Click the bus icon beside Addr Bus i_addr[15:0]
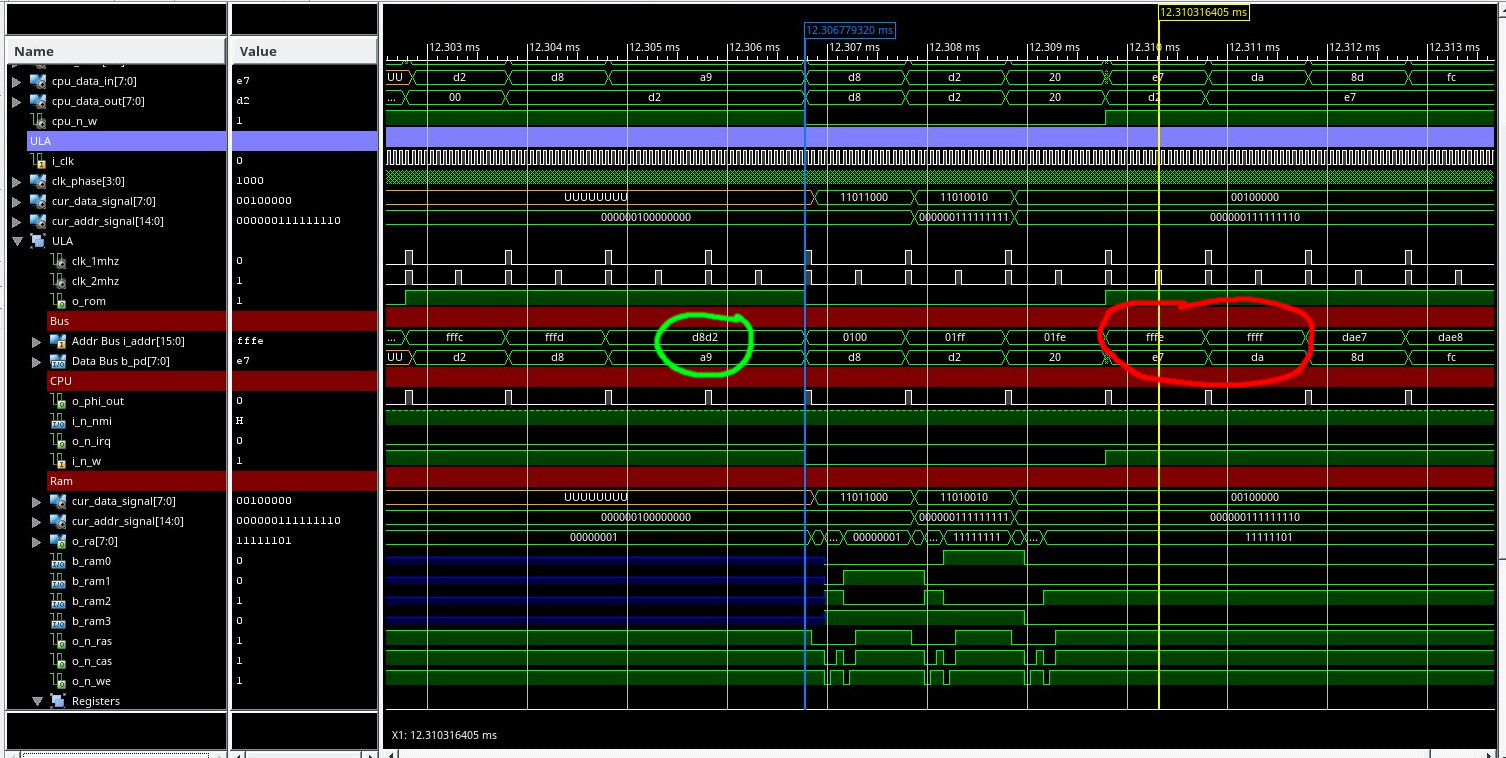Viewport: 1506px width, 758px height. click(x=57, y=341)
